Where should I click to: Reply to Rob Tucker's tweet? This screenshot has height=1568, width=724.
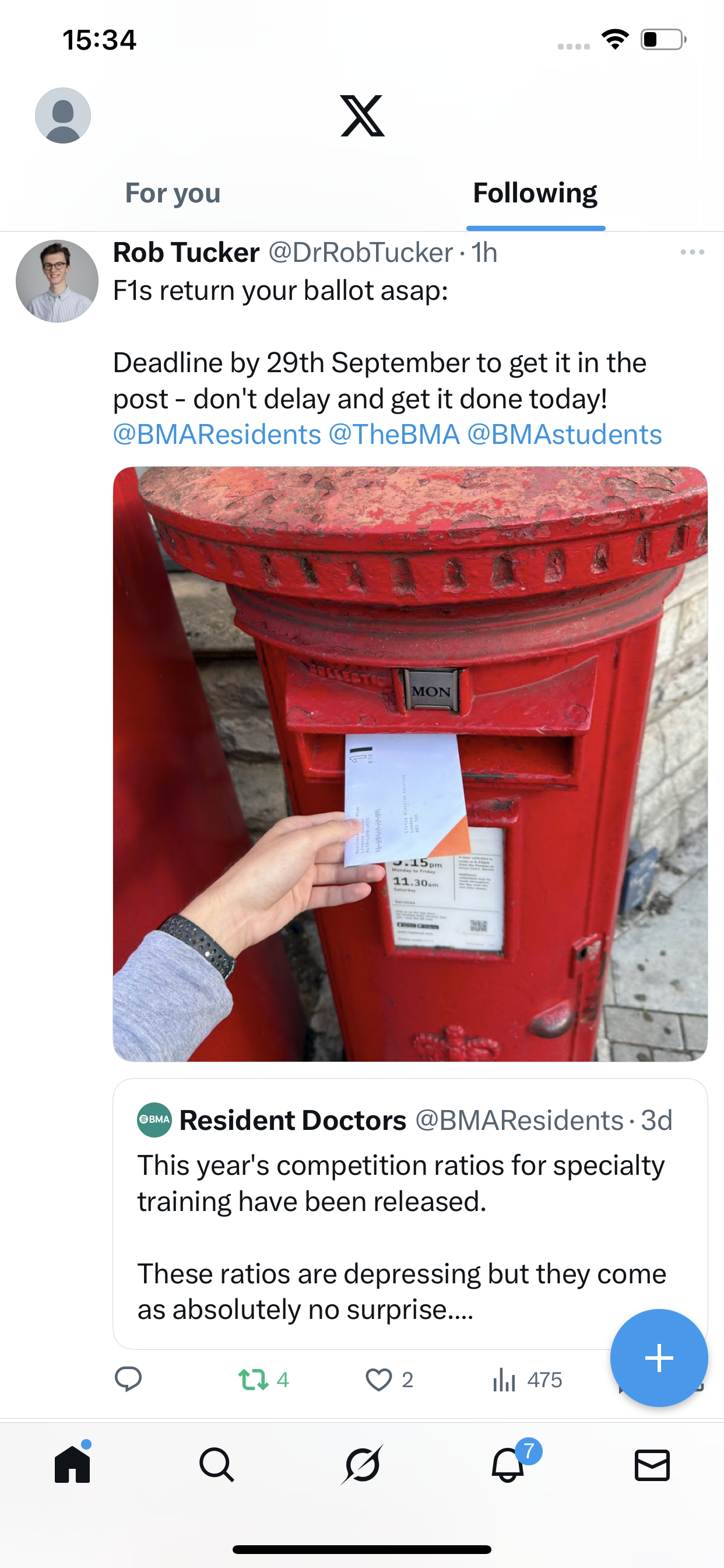coord(128,1380)
